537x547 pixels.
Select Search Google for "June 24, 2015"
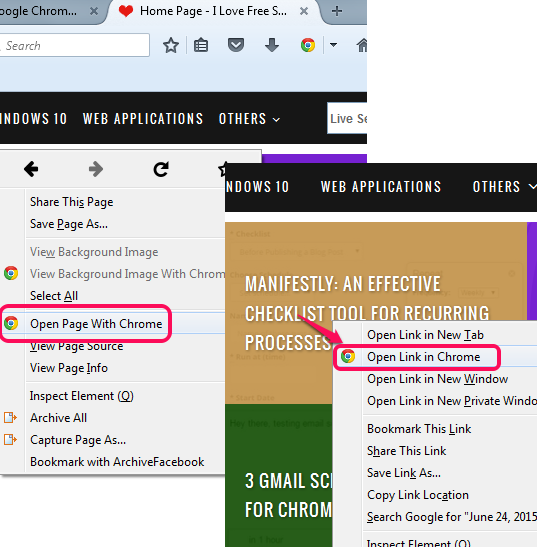(452, 517)
